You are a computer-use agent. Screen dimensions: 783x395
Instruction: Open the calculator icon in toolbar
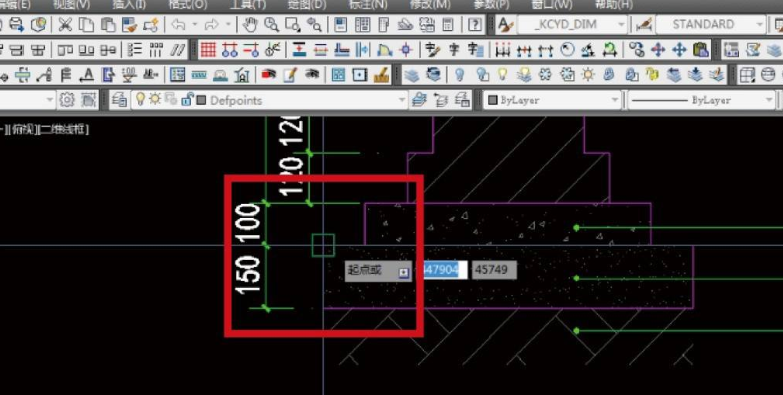pyautogui.click(x=448, y=24)
